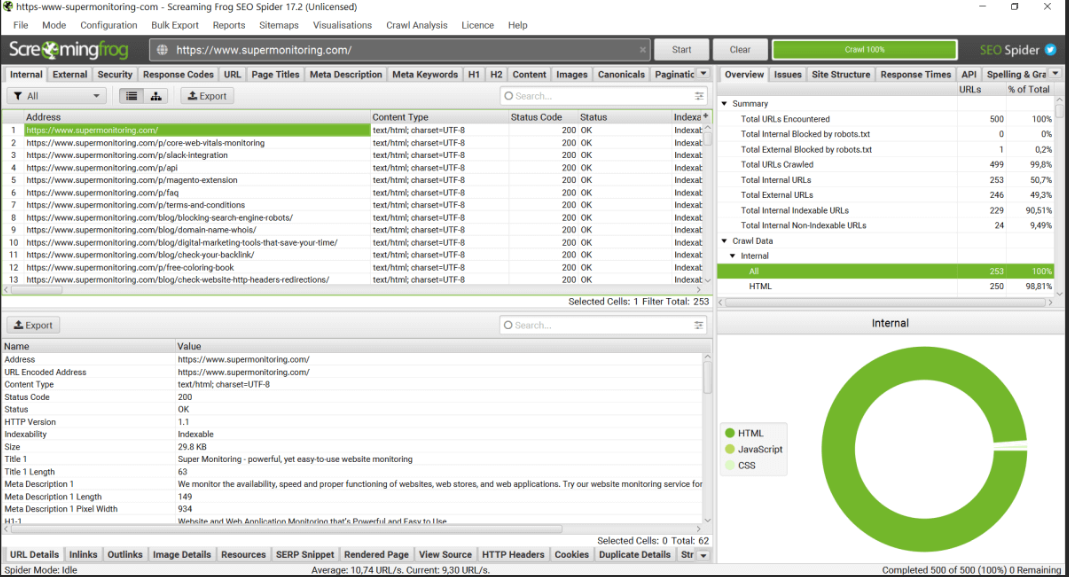Open the View Source tab
This screenshot has height=577, width=1069.
[x=445, y=554]
